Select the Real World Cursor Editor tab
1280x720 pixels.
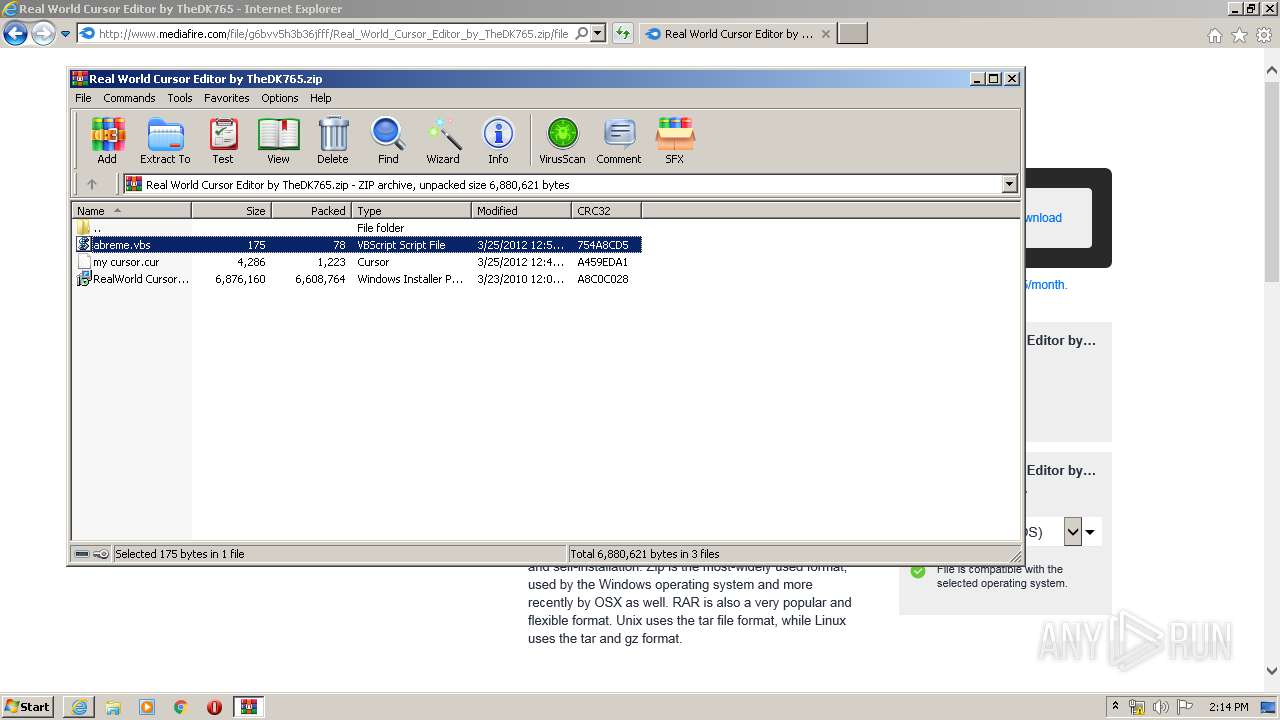coord(738,34)
